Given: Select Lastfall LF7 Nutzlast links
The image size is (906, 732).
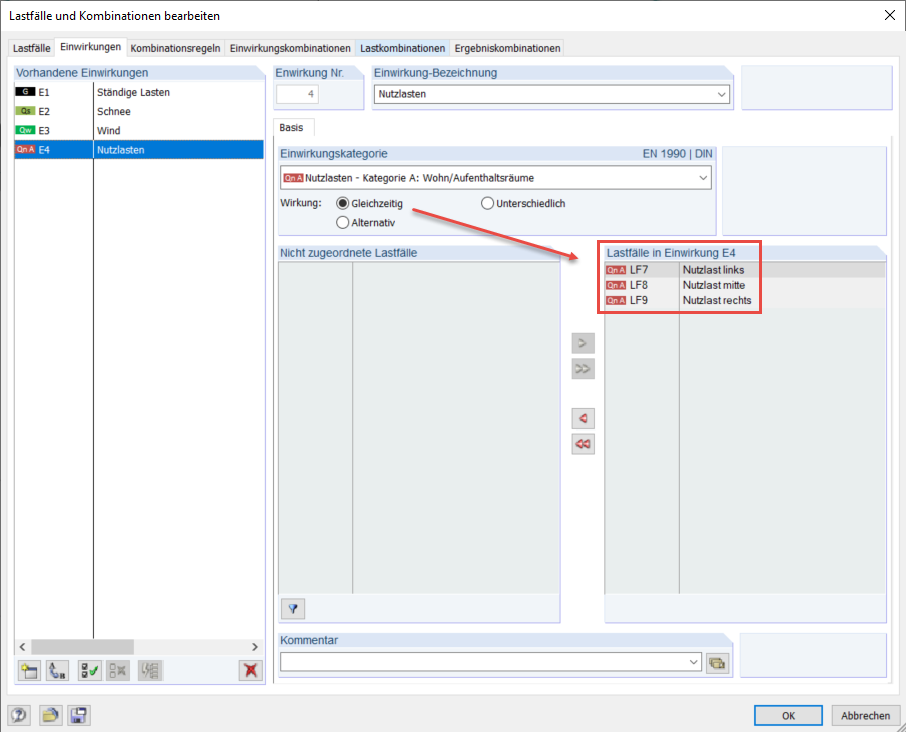Looking at the screenshot, I should 745,270.
